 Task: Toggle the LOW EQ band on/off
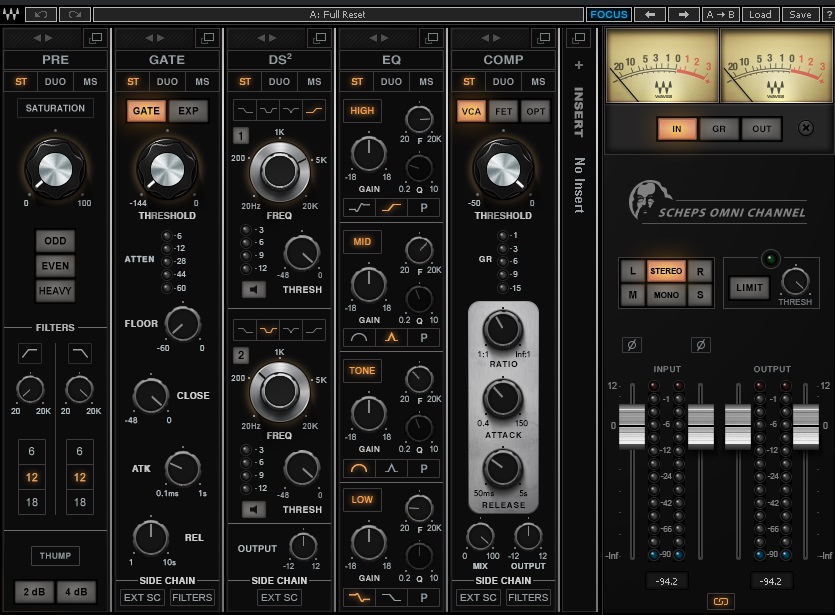[362, 499]
